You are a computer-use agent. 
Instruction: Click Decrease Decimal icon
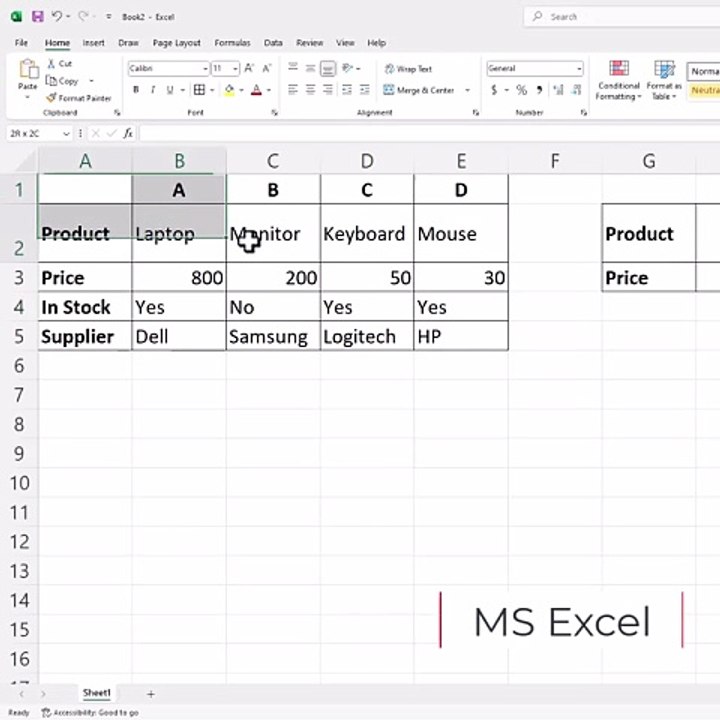coord(577,90)
